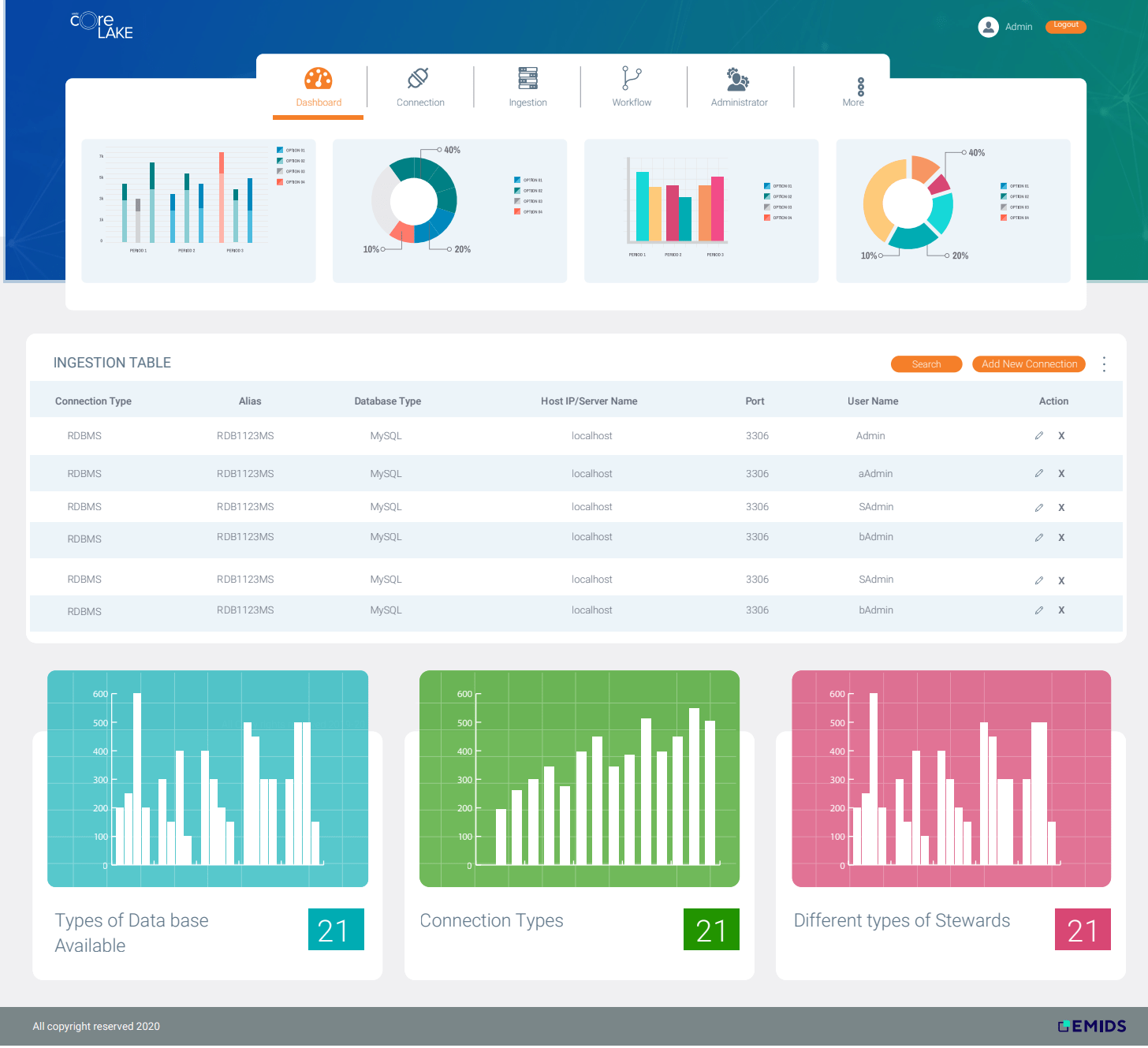Switch to the Dashboard tab
Screen dimensions: 1148x1048
[x=318, y=102]
